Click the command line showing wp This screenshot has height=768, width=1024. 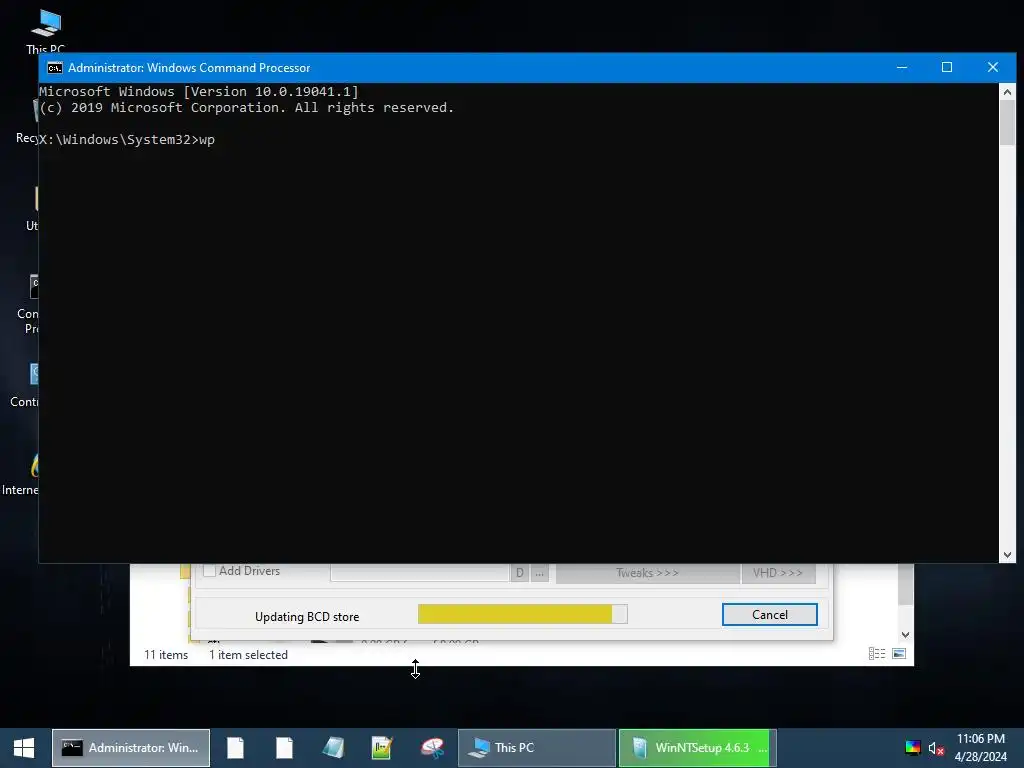tap(127, 140)
